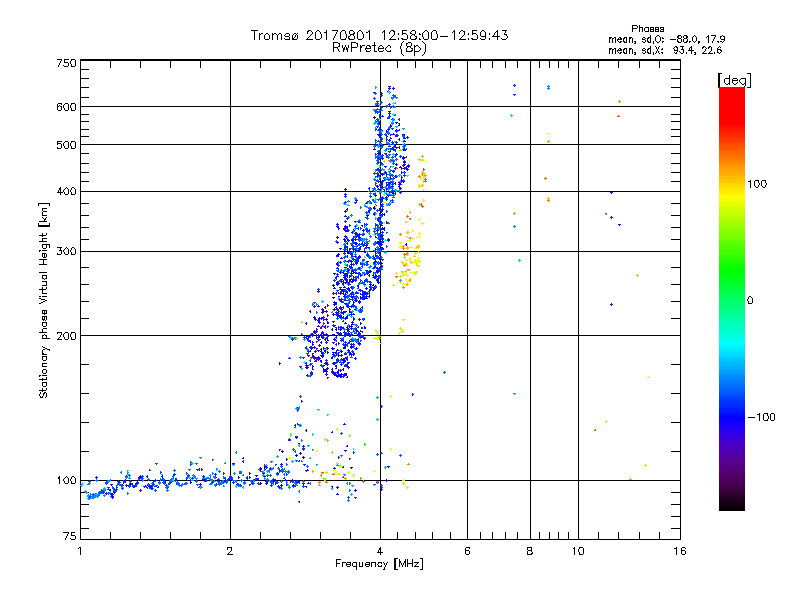Click the plot title 'Tromsø 20170801 12:58:00–12:59:43'
The height and width of the screenshot is (600, 800).
[379, 35]
